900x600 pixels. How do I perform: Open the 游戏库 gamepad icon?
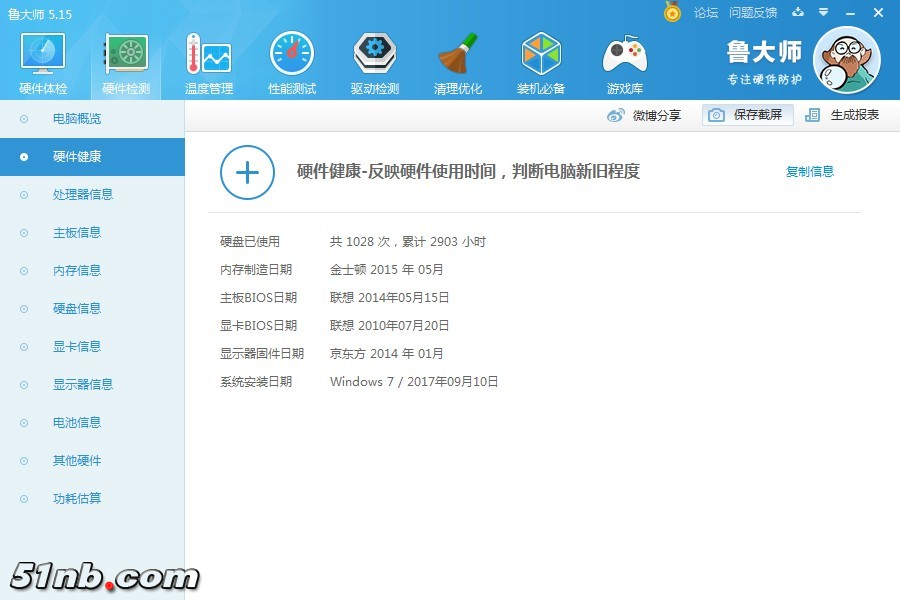624,55
